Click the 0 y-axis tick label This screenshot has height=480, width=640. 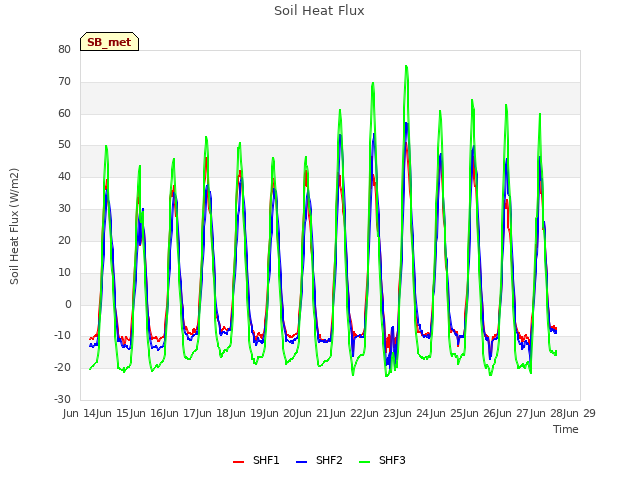[68, 304]
